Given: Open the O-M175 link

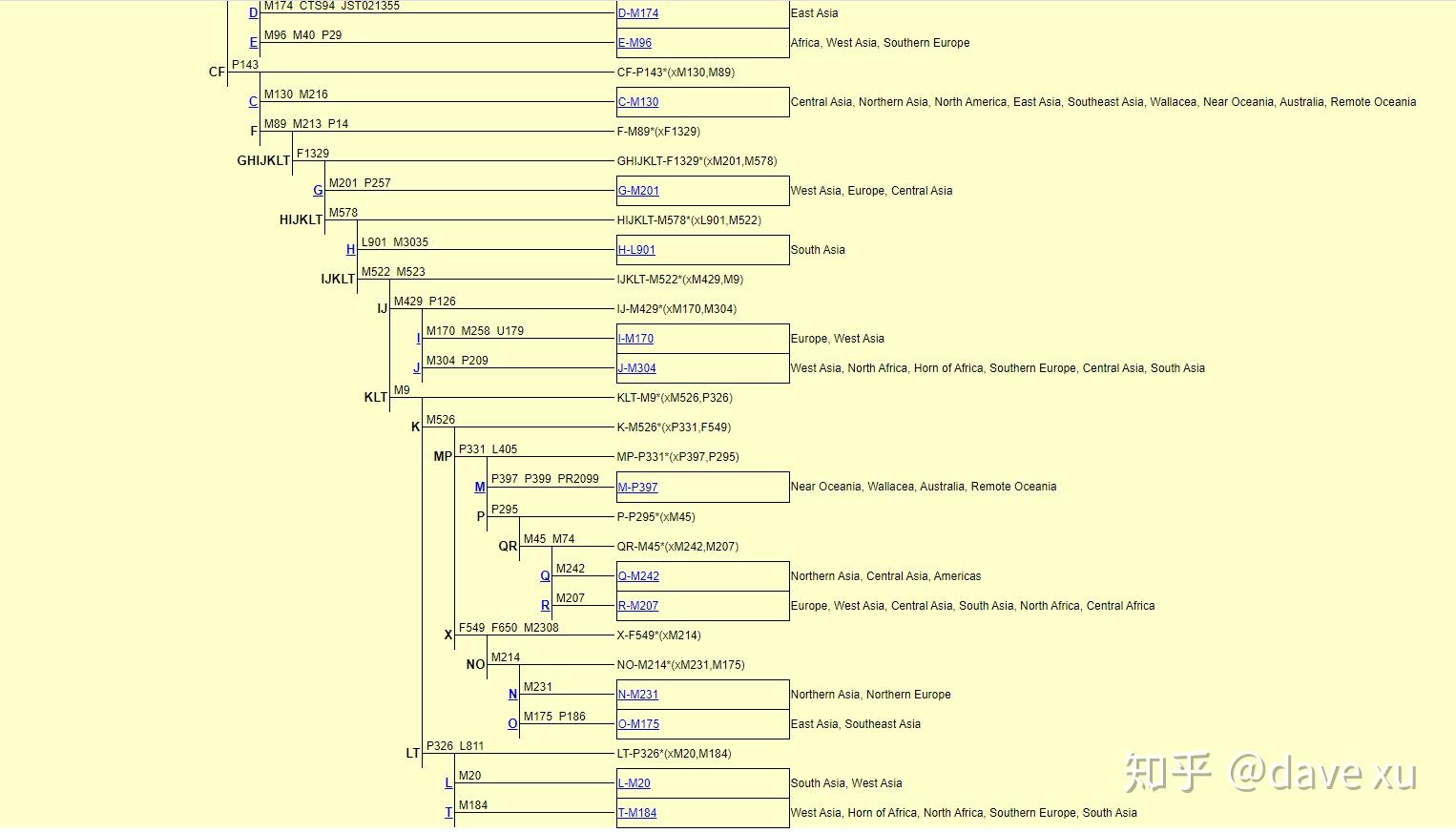Looking at the screenshot, I should (638, 724).
